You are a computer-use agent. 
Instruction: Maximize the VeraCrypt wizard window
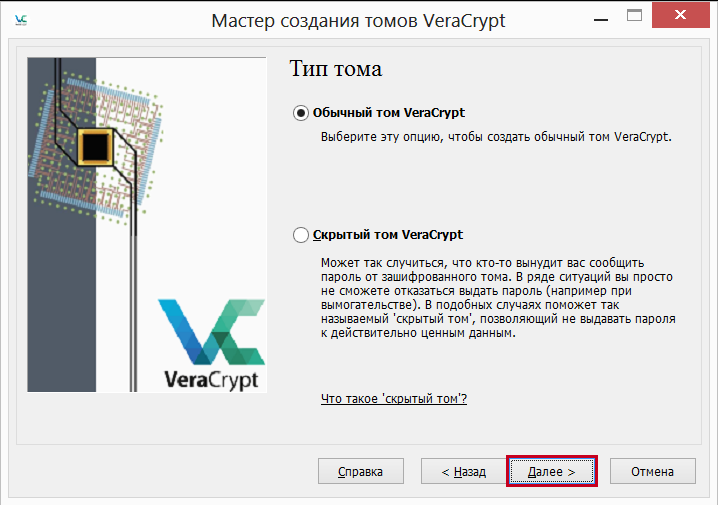(634, 16)
